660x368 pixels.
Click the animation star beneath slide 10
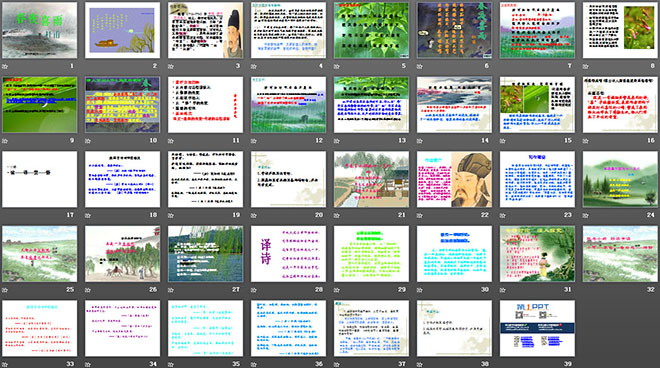point(88,141)
